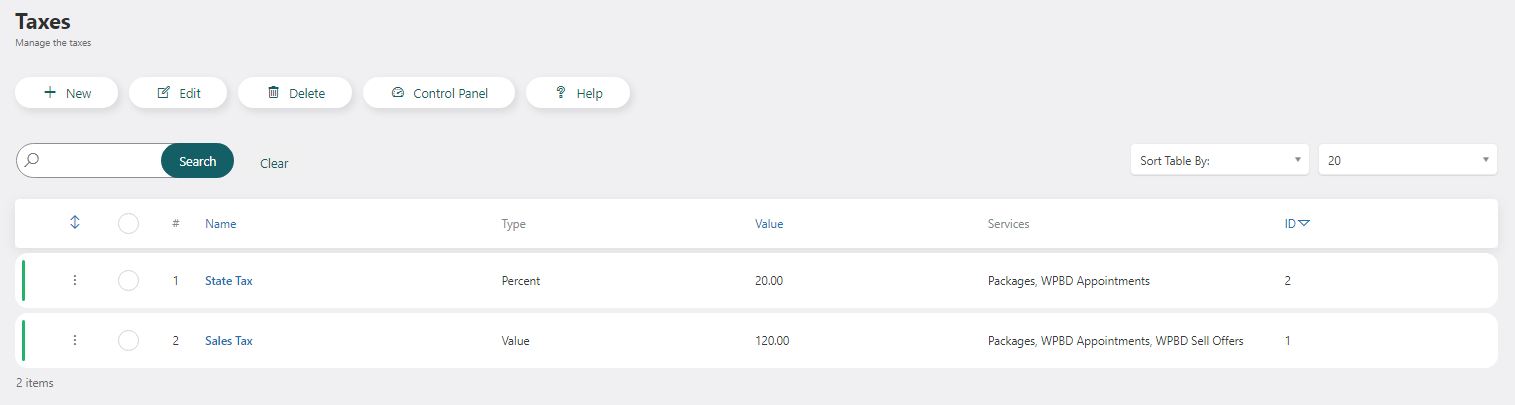
Task: Select the Sales Tax row checkbox
Action: pos(128,341)
